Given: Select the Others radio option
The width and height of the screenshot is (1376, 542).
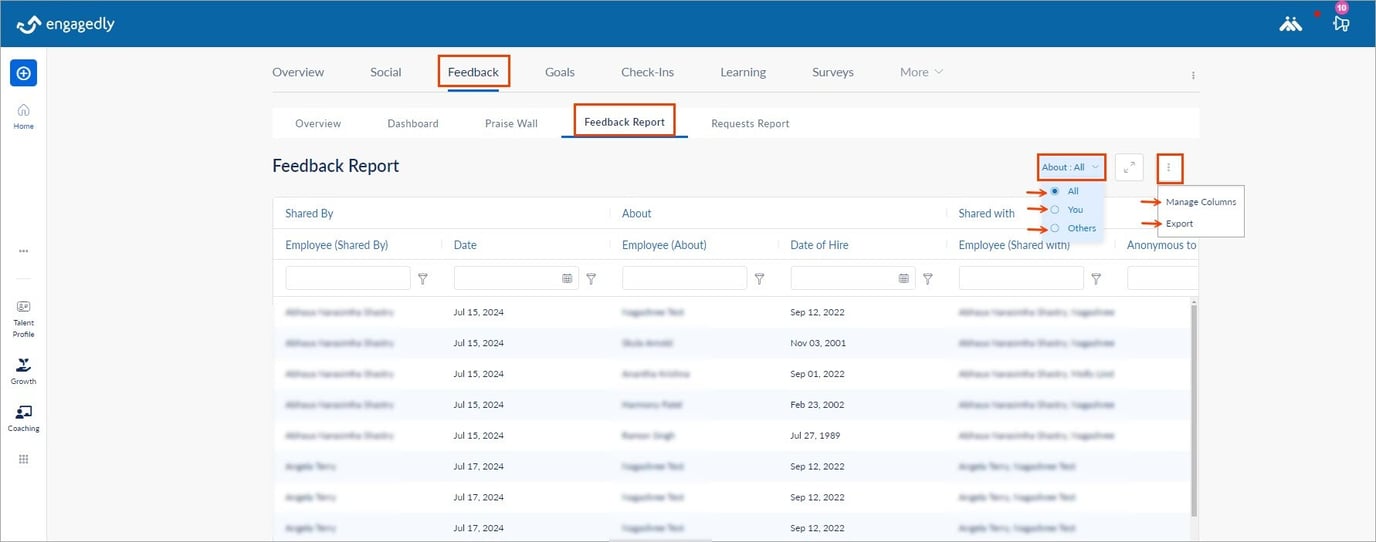Looking at the screenshot, I should pyautogui.click(x=1055, y=228).
